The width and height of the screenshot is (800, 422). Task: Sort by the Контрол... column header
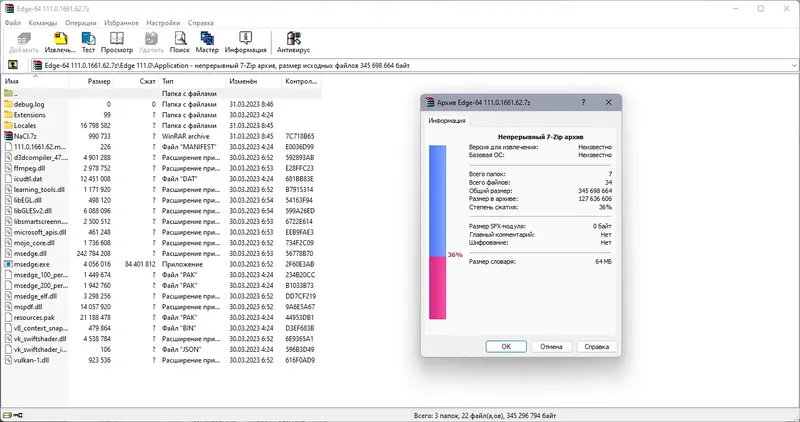pyautogui.click(x=301, y=81)
